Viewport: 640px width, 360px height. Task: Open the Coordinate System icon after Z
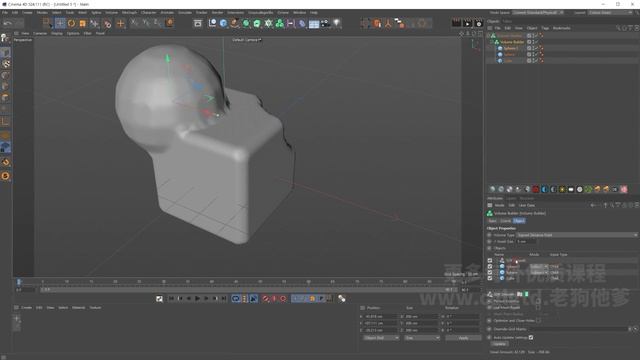169,23
